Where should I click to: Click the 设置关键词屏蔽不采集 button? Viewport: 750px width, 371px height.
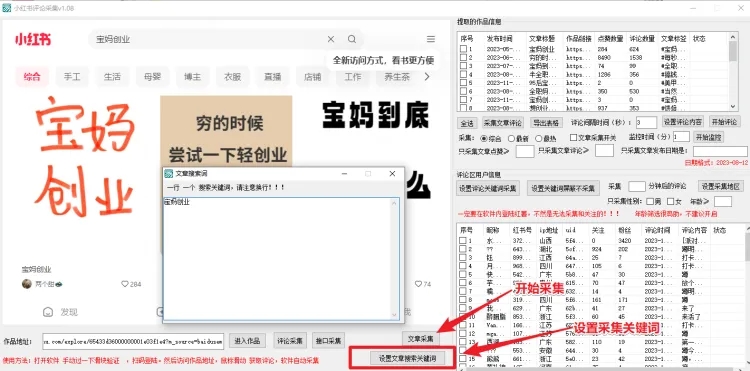pos(563,188)
